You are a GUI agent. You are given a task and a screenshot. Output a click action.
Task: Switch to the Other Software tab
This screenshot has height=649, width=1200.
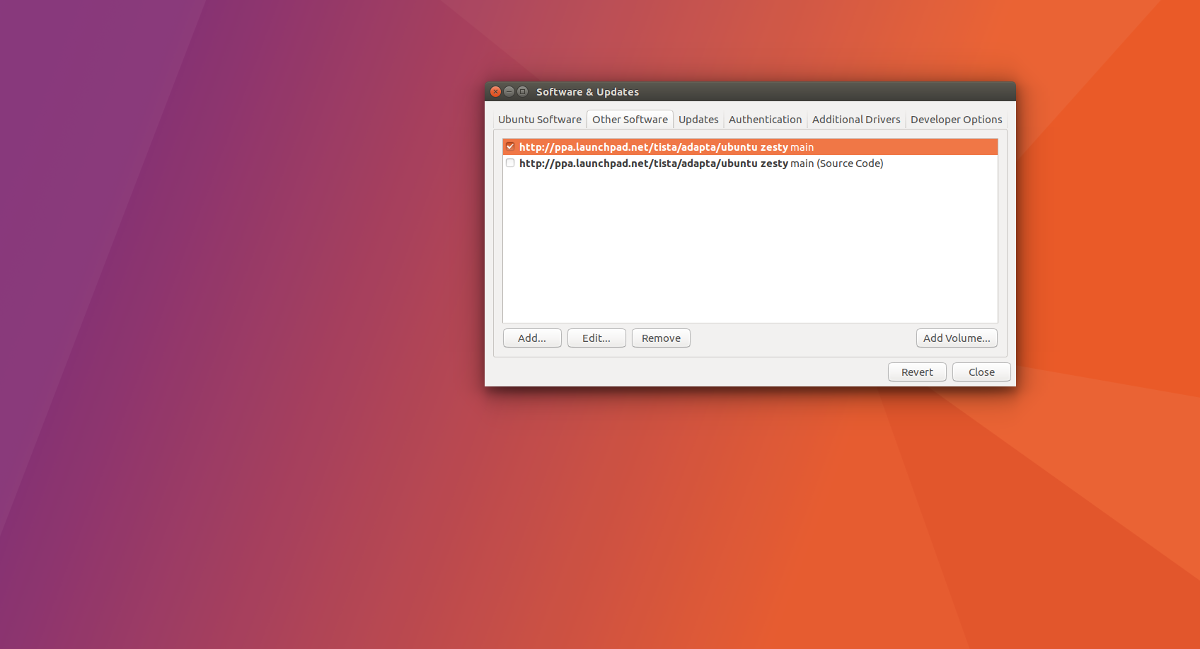coord(630,119)
